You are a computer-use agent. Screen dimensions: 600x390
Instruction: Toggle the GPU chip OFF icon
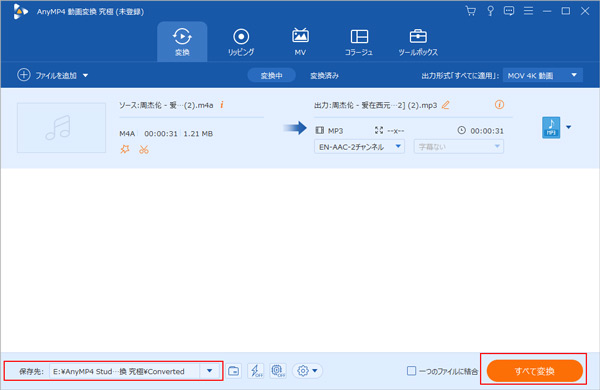[278, 371]
